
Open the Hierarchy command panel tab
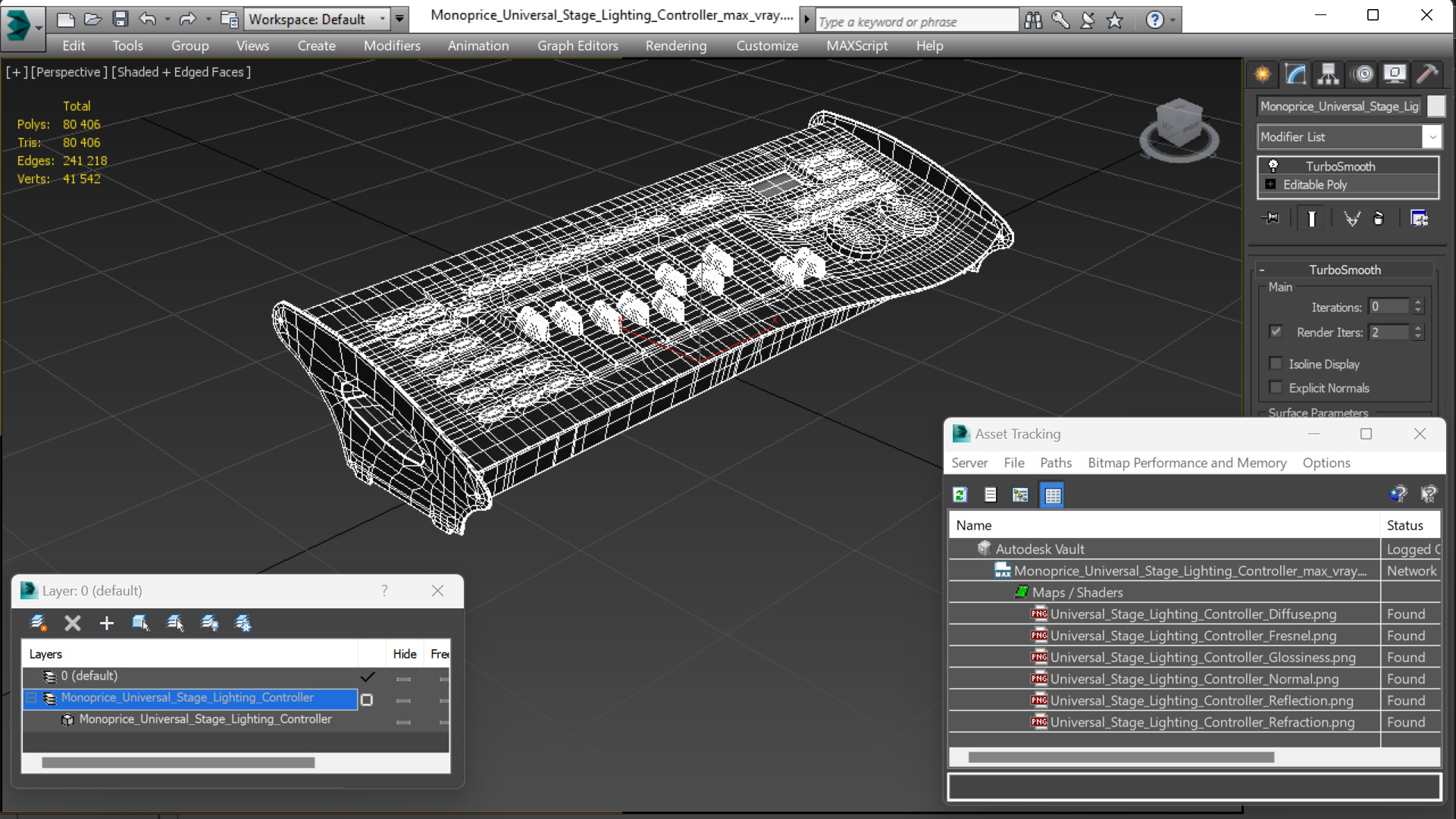(1328, 73)
